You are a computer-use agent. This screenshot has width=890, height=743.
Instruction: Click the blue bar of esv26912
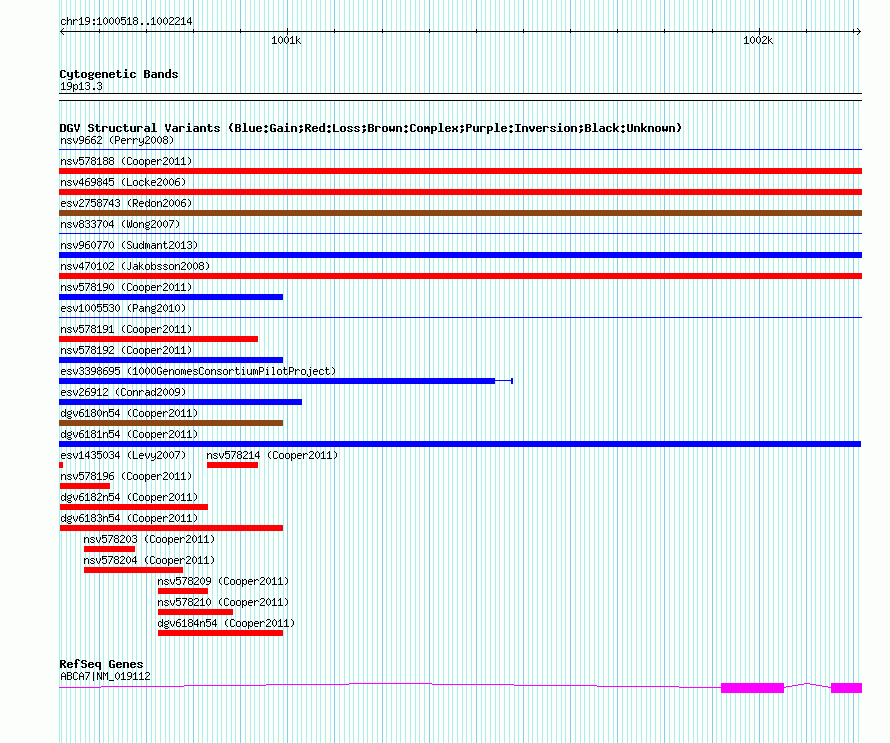(x=180, y=402)
